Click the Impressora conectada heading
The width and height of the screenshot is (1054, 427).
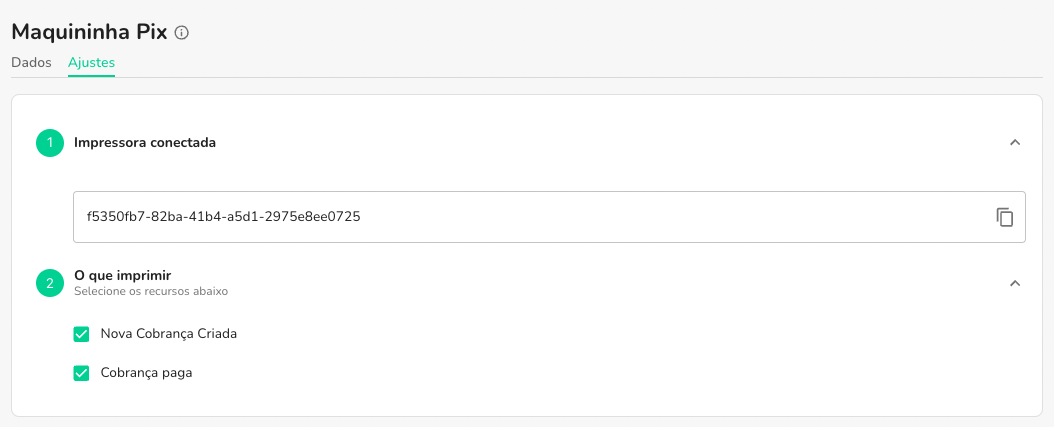(145, 143)
